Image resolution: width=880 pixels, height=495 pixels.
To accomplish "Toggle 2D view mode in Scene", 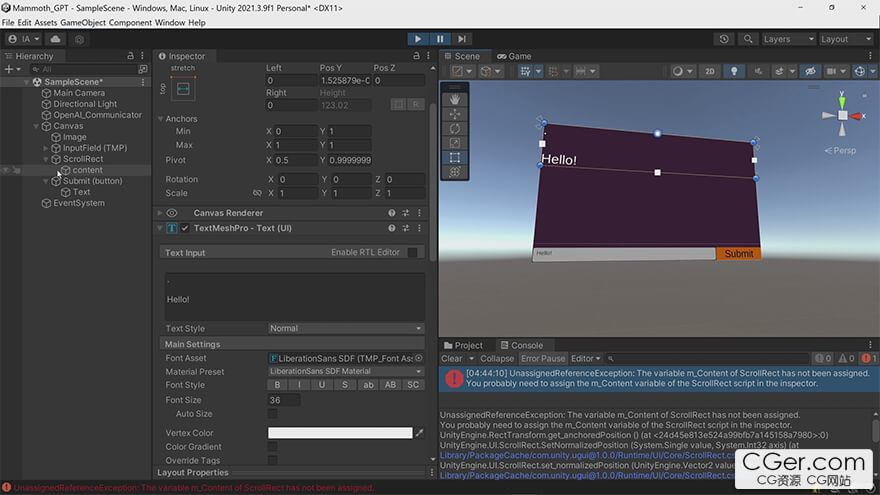I will [709, 71].
